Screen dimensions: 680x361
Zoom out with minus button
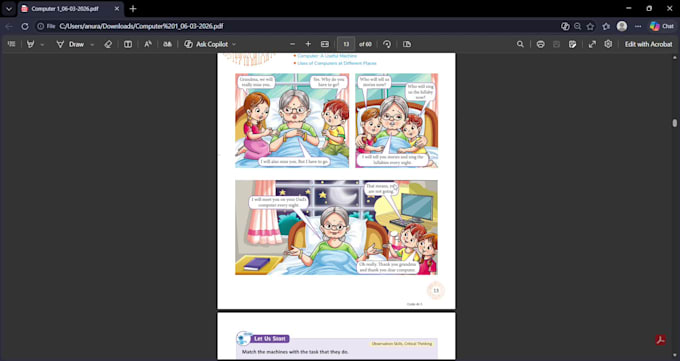pyautogui.click(x=292, y=44)
